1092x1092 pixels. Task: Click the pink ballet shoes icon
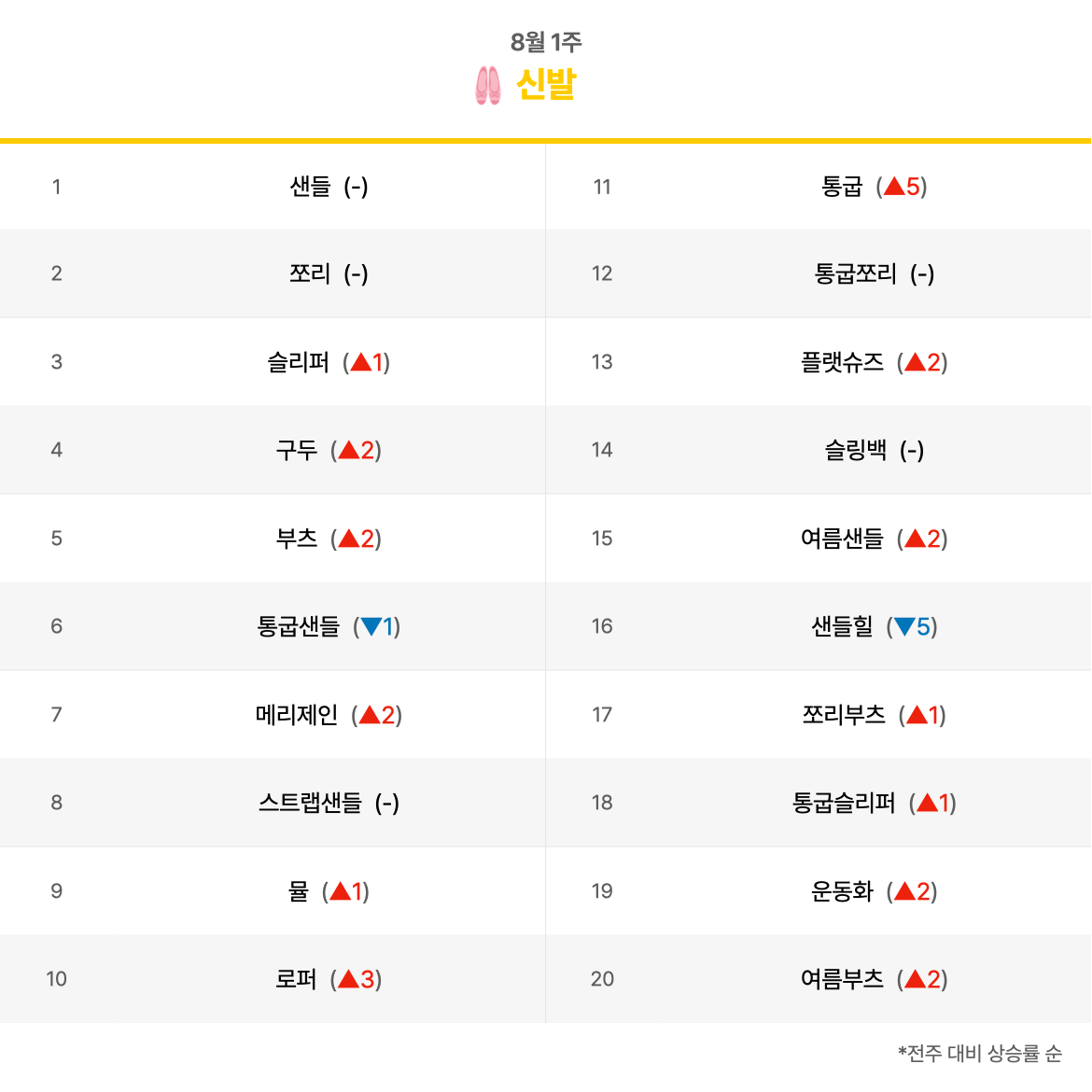click(487, 86)
